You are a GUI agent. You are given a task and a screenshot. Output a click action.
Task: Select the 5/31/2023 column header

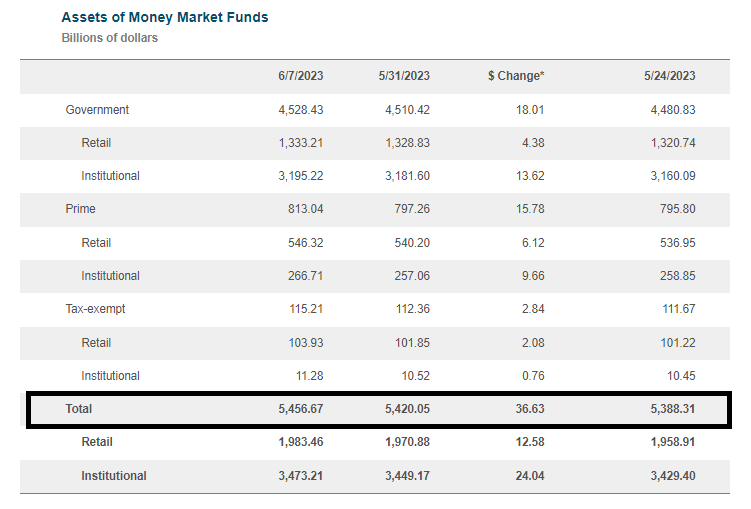(x=404, y=76)
